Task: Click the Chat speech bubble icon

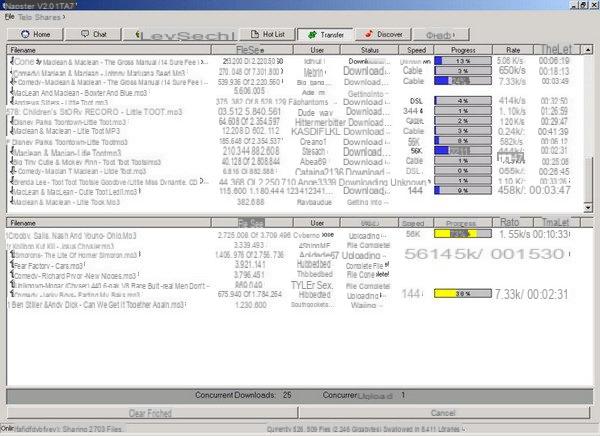Action: pos(85,34)
